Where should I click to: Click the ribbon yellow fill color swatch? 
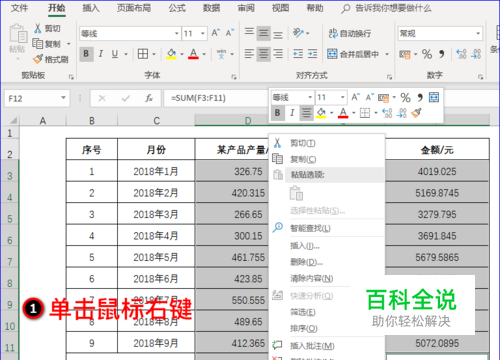171,54
